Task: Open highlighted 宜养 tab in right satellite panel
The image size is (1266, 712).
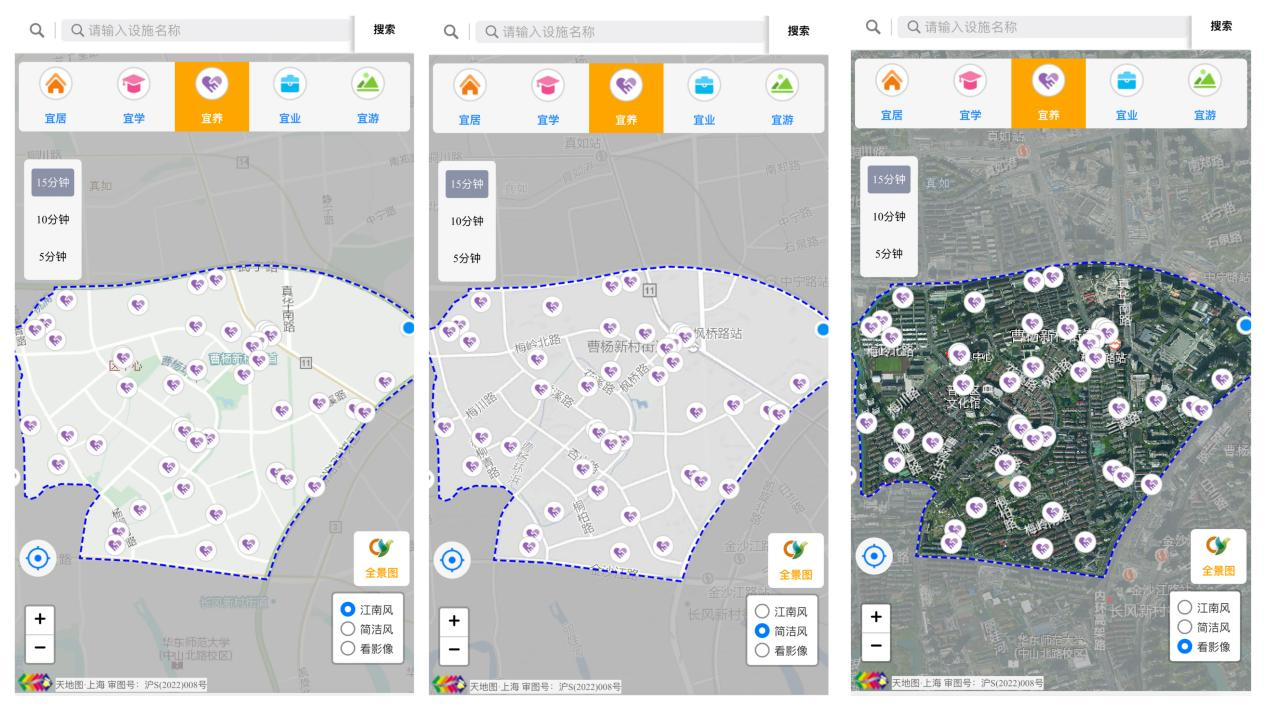Action: pos(1049,93)
